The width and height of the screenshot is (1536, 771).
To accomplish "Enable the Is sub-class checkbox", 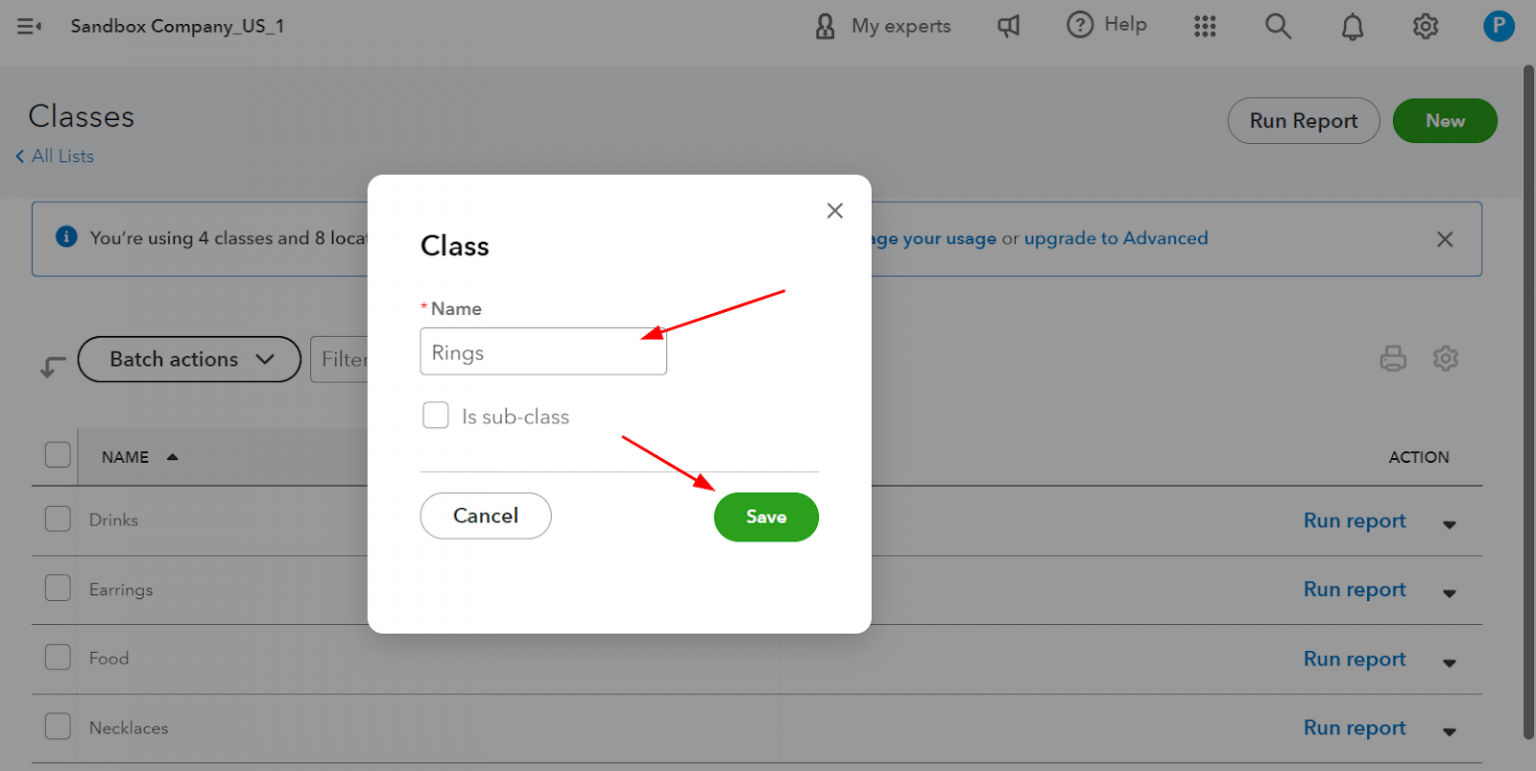I will 436,415.
